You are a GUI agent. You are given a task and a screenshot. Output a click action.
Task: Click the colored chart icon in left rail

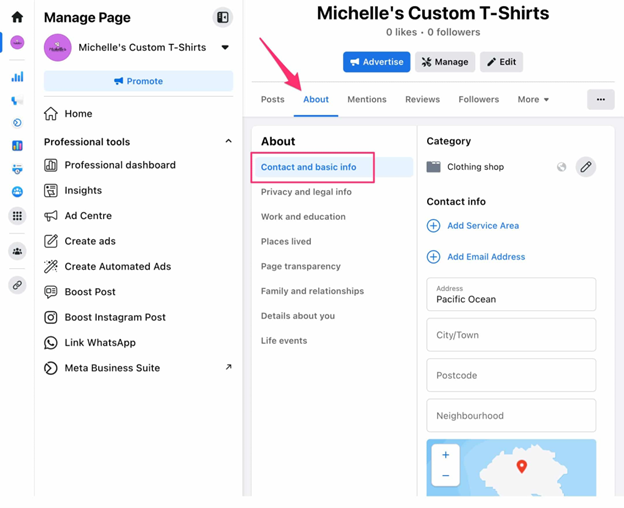[17, 146]
